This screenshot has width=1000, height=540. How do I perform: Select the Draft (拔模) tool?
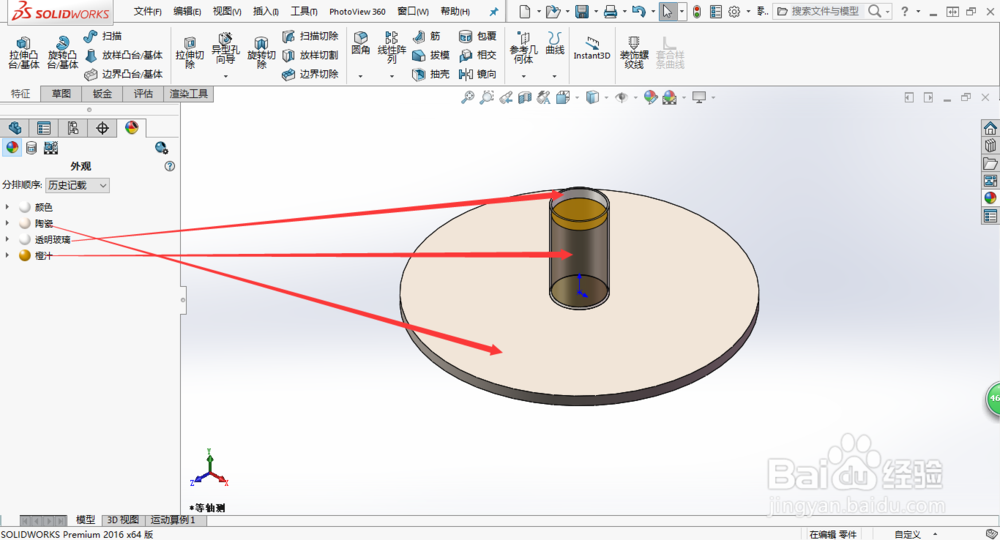click(431, 55)
